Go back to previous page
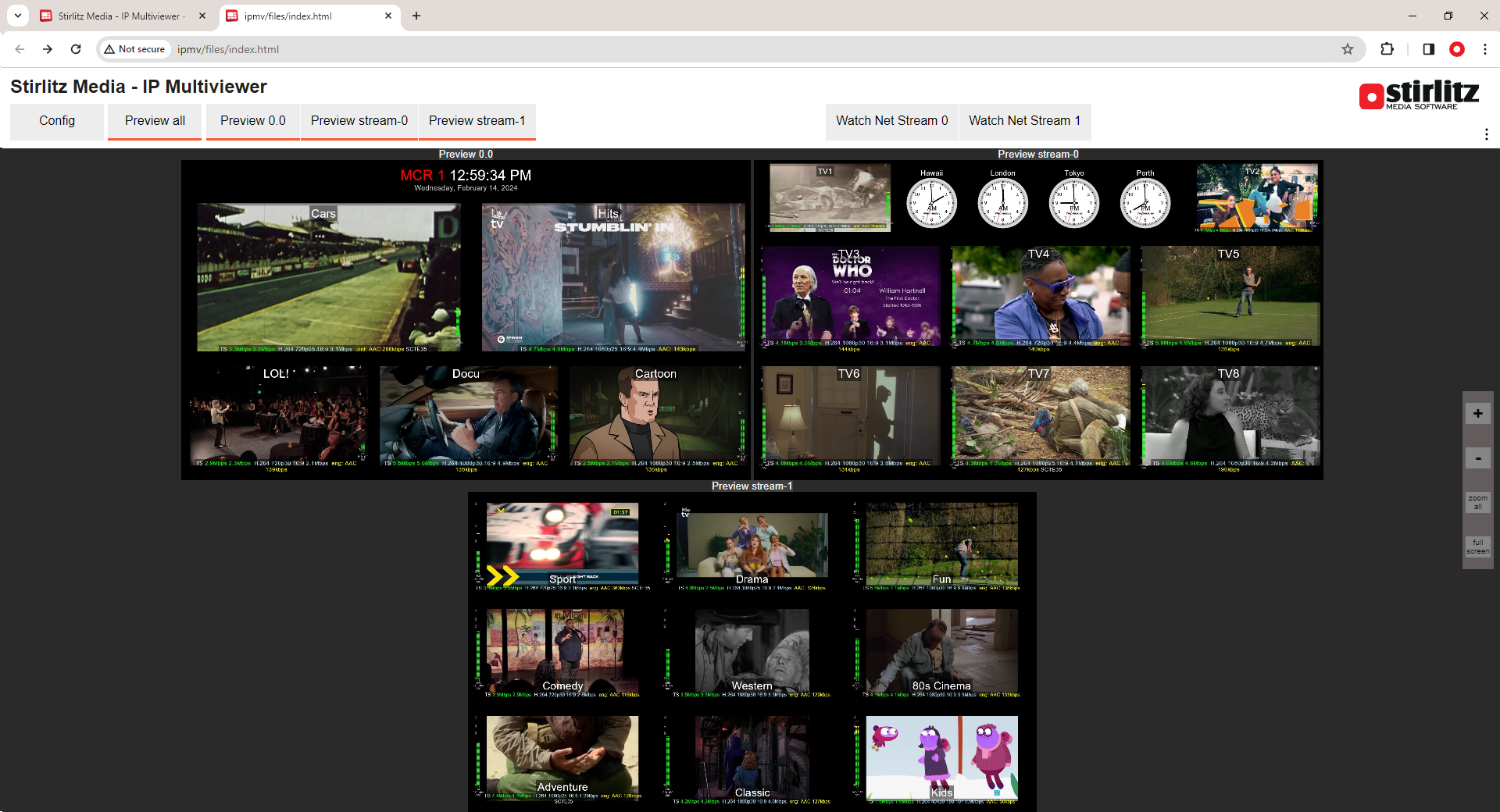1500x812 pixels. coord(20,49)
